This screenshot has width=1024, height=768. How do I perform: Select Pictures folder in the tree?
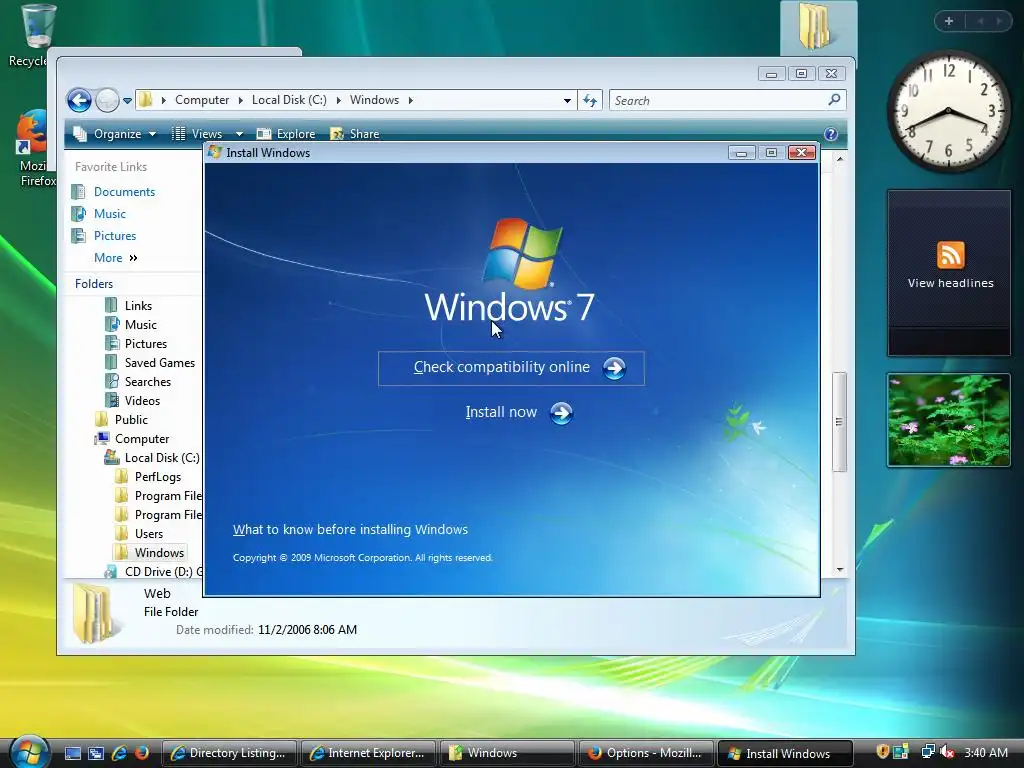(x=146, y=344)
